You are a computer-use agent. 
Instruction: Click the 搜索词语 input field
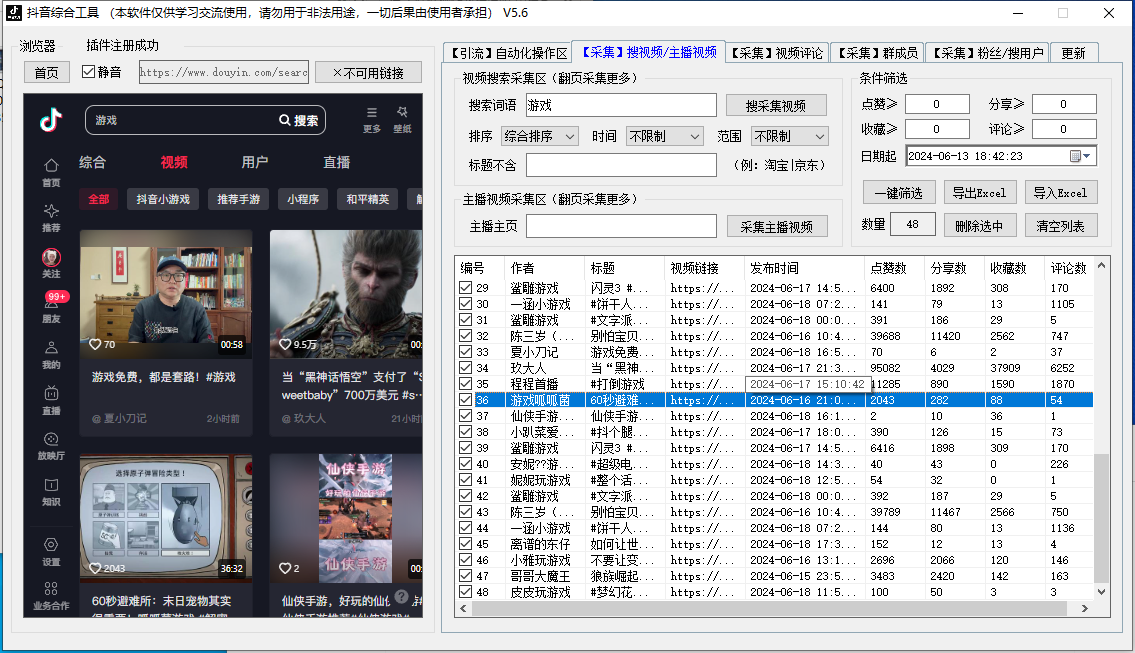621,105
